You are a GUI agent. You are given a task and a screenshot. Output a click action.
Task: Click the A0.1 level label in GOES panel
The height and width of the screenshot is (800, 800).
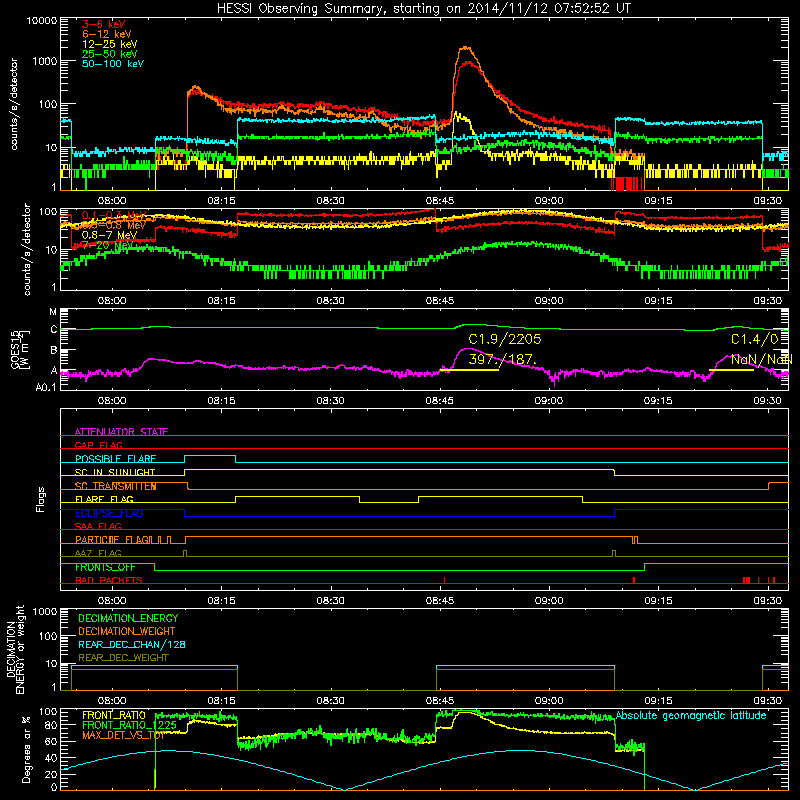[46, 388]
